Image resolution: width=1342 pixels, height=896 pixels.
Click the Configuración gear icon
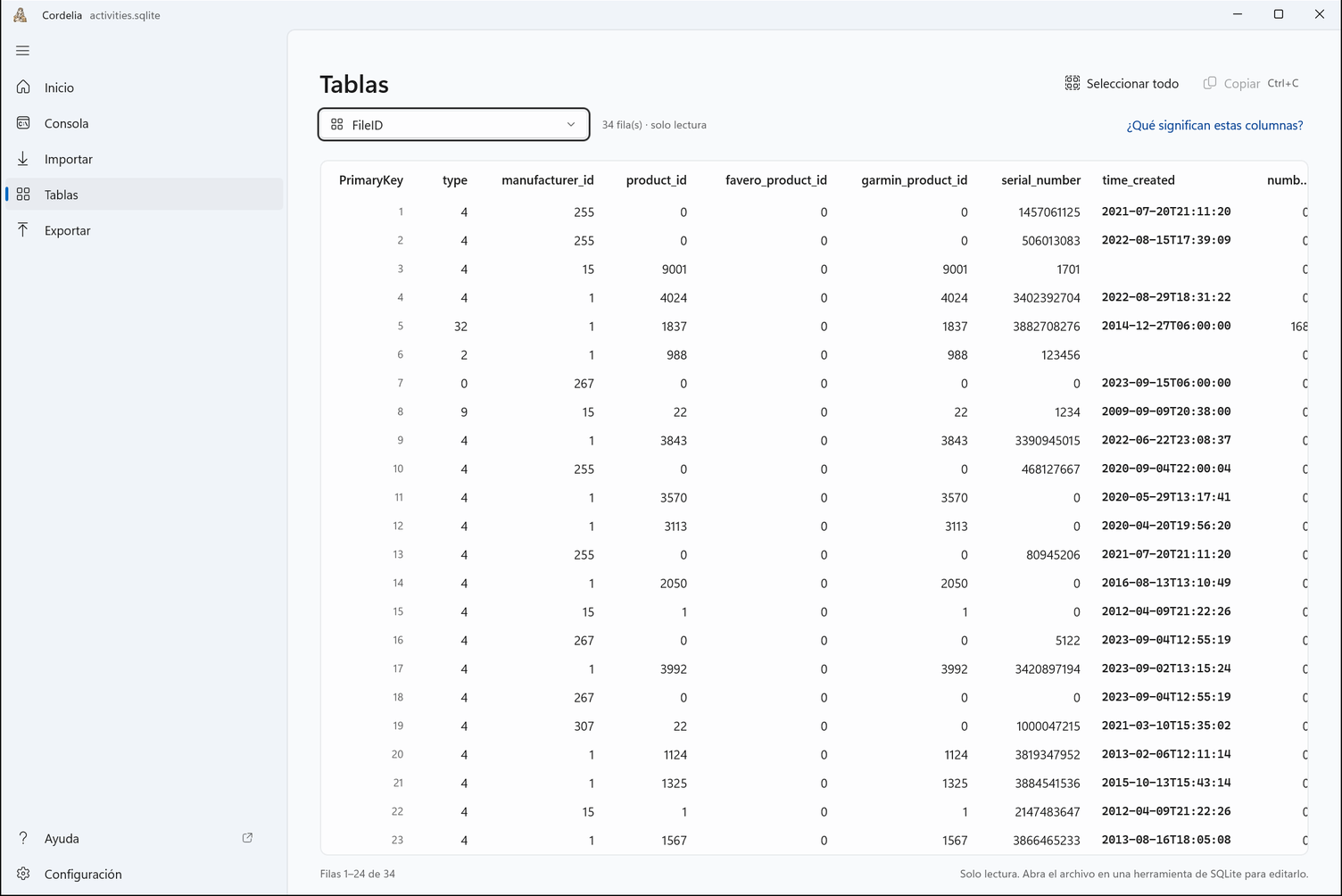point(23,874)
